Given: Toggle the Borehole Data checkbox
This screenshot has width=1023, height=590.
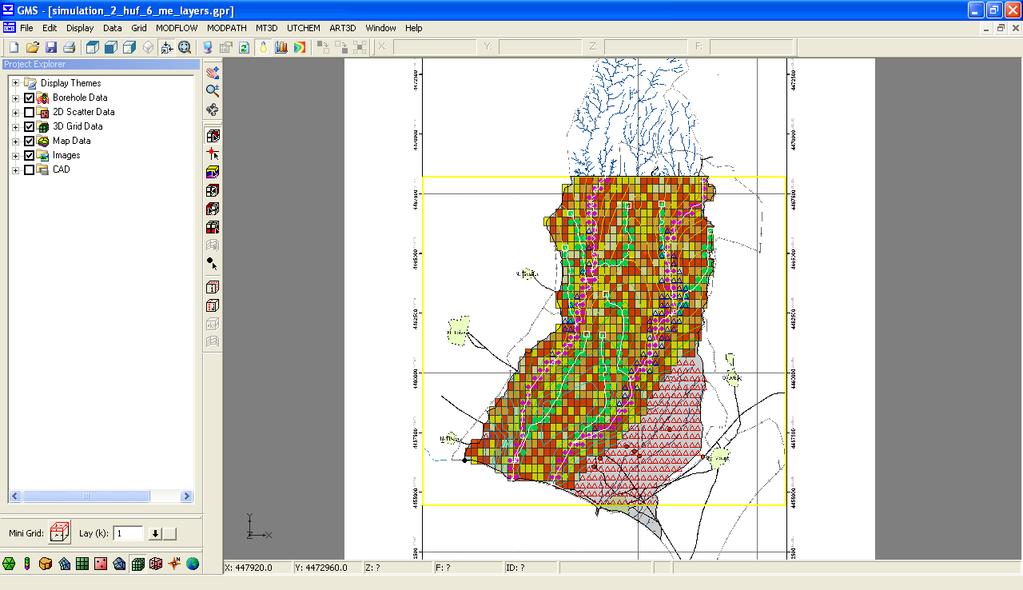Looking at the screenshot, I should click(29, 98).
